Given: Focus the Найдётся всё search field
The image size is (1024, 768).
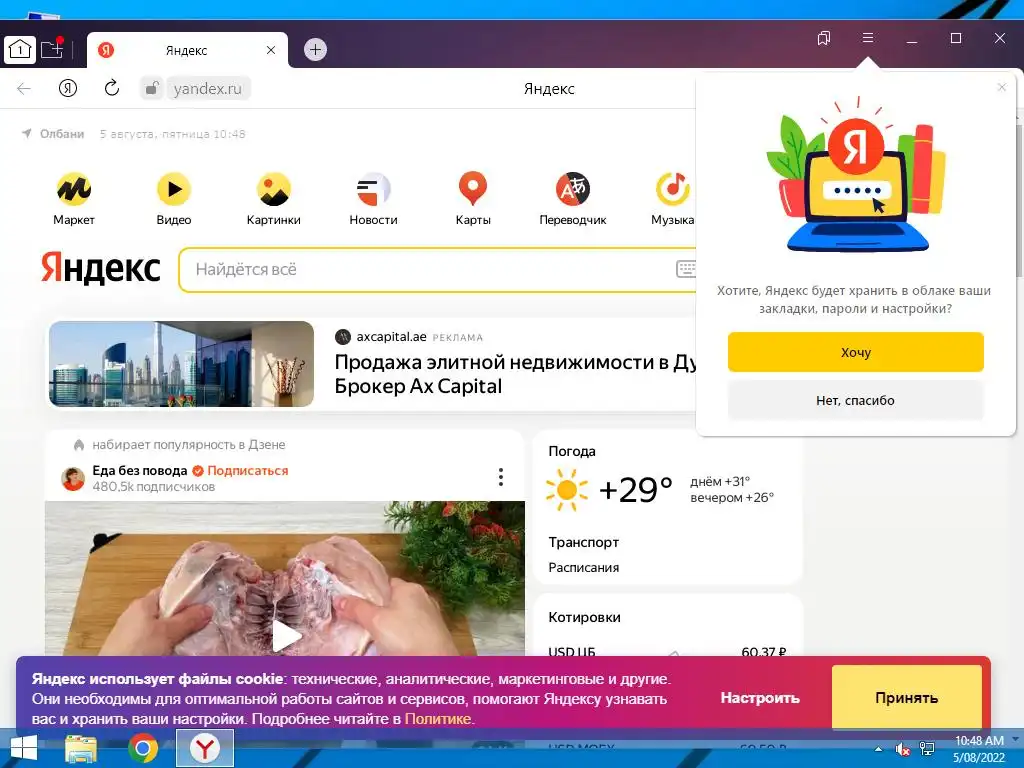Looking at the screenshot, I should pyautogui.click(x=438, y=269).
